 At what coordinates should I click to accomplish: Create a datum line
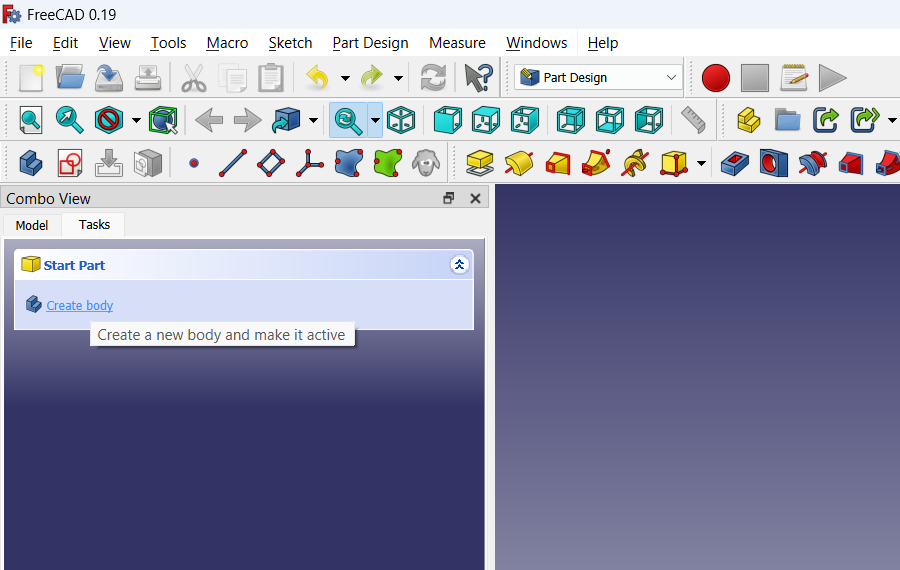233,164
